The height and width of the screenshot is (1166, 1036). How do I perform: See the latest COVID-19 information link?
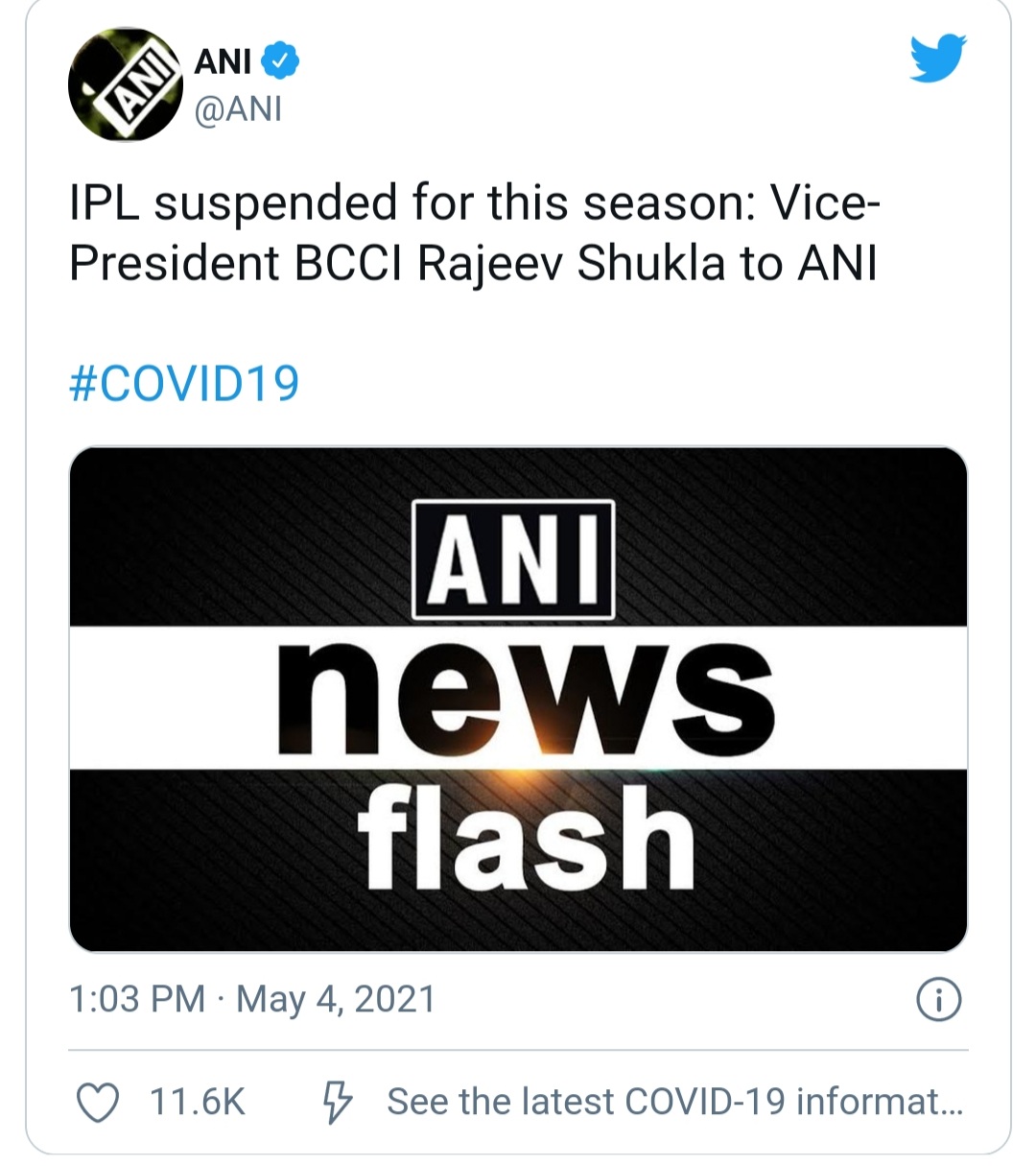[x=674, y=1102]
